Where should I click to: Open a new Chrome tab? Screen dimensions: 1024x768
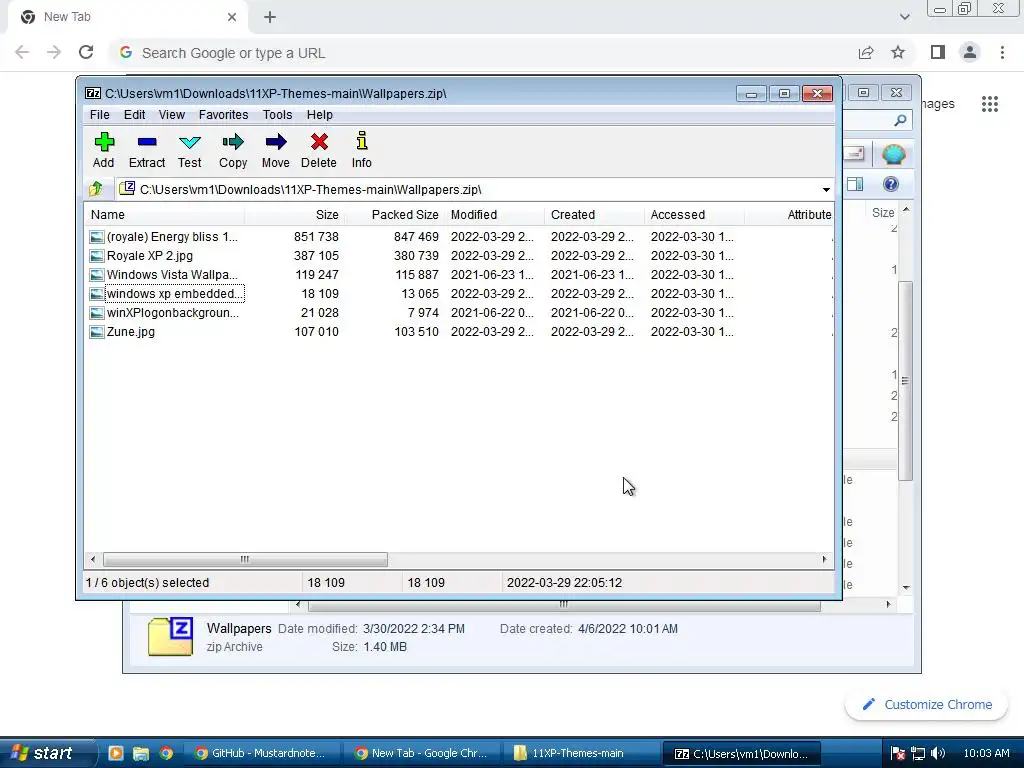(270, 17)
